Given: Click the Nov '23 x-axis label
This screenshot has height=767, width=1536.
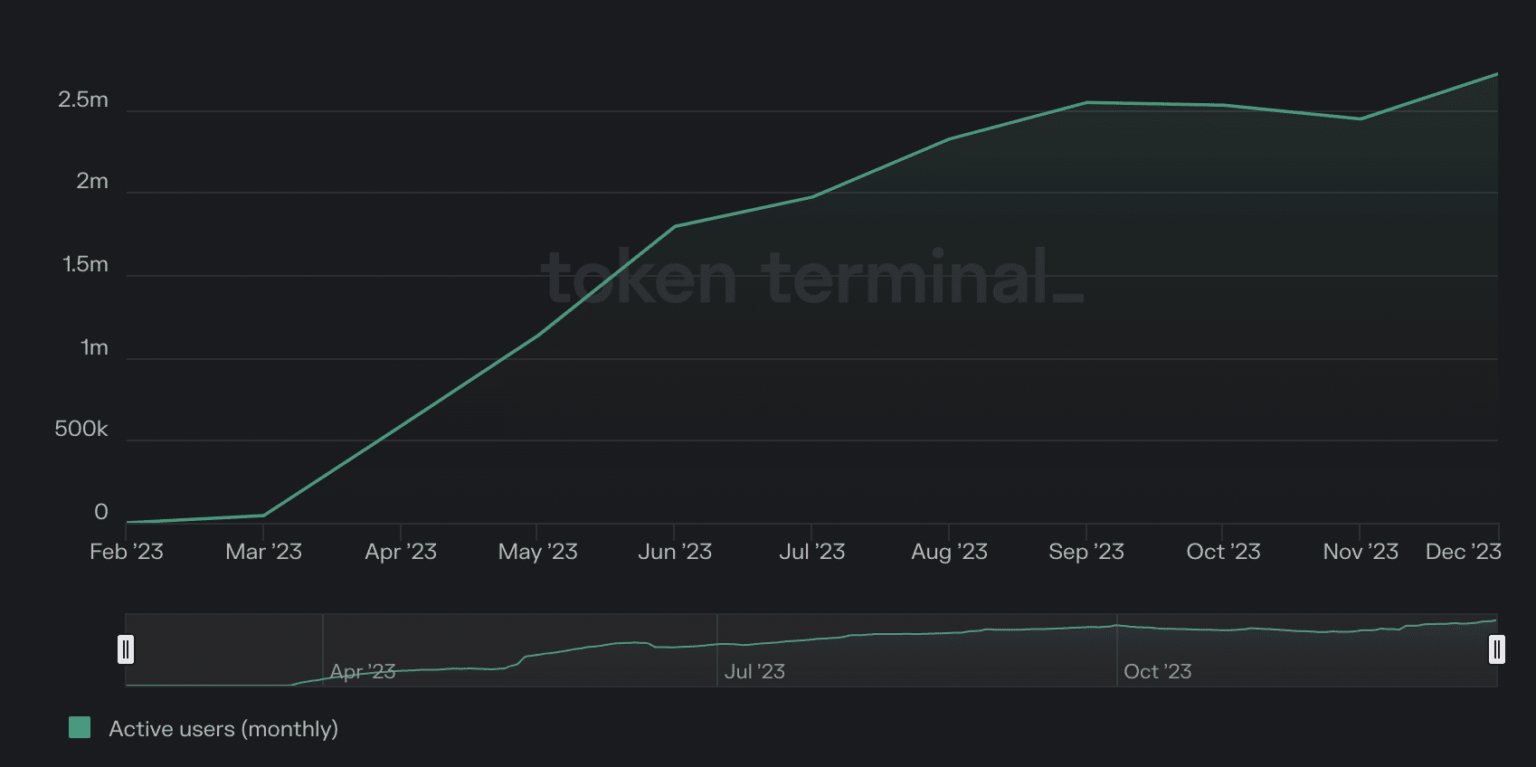Looking at the screenshot, I should (x=1360, y=552).
